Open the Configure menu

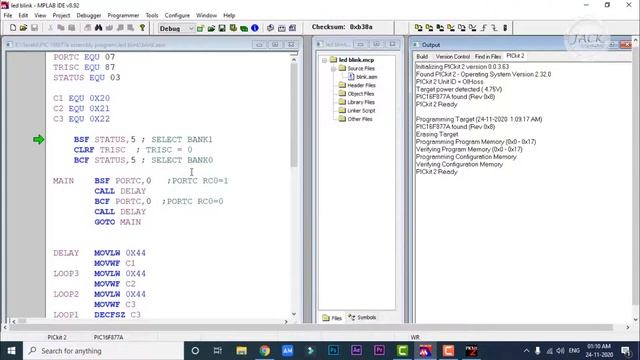(177, 15)
